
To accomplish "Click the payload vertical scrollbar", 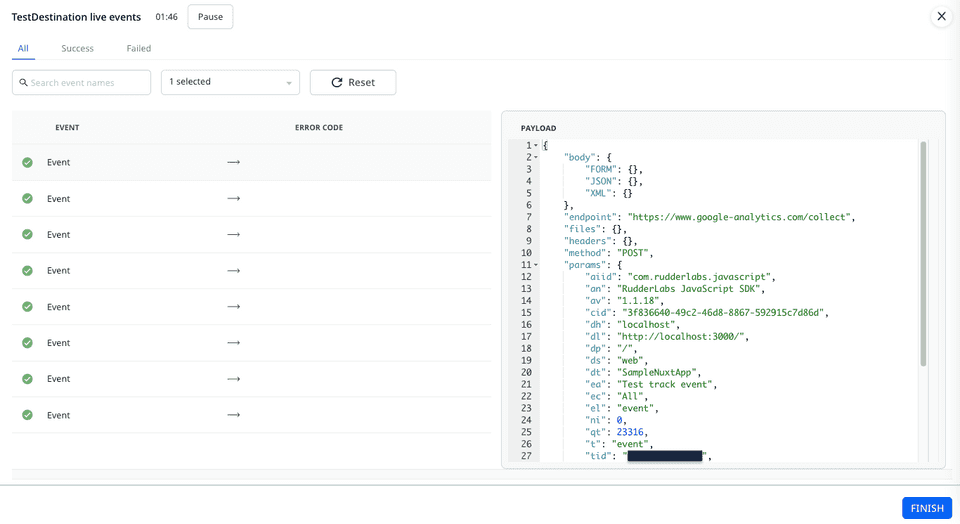I will [x=923, y=255].
